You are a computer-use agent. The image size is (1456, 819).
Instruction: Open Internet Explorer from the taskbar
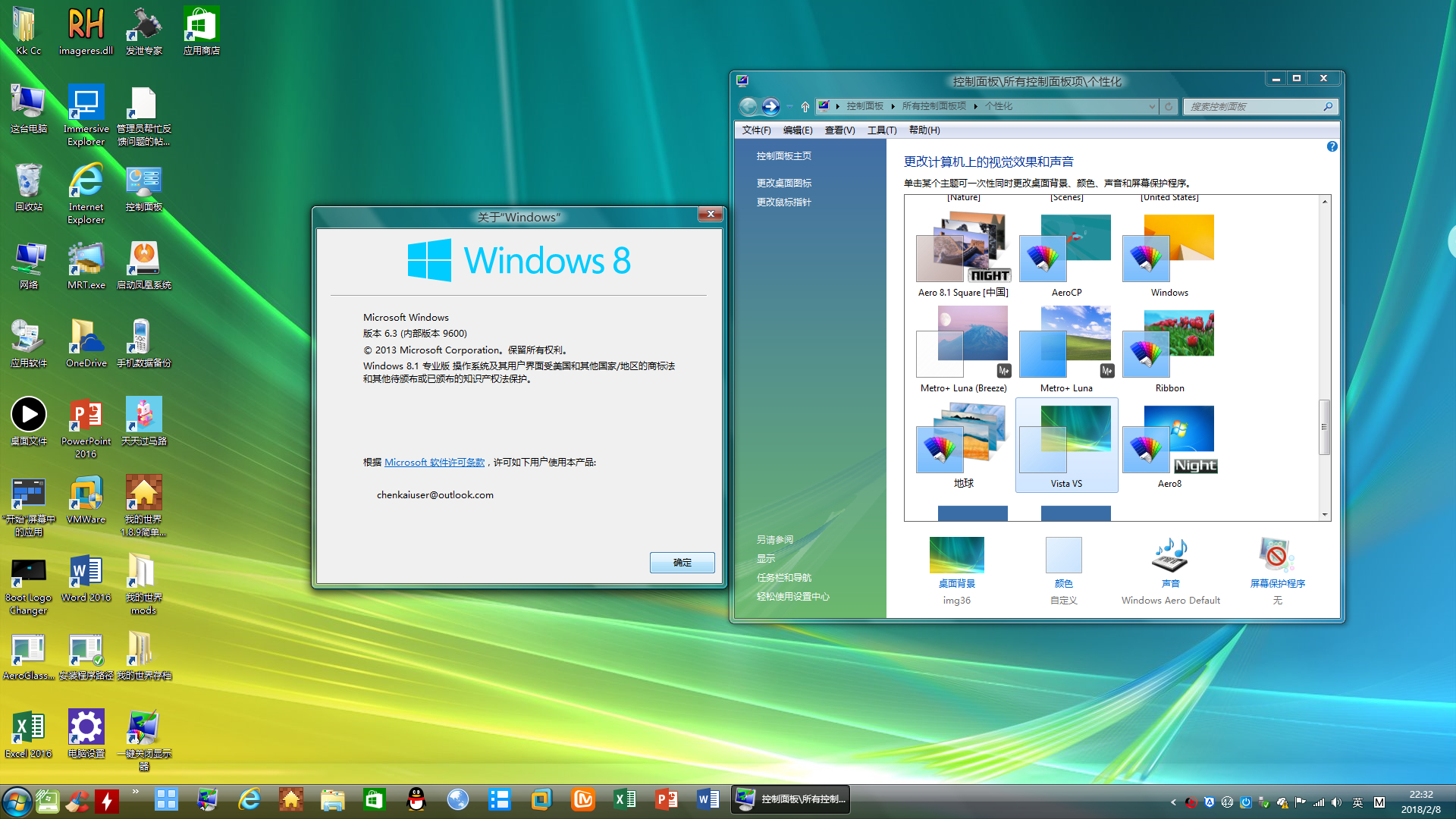[249, 799]
